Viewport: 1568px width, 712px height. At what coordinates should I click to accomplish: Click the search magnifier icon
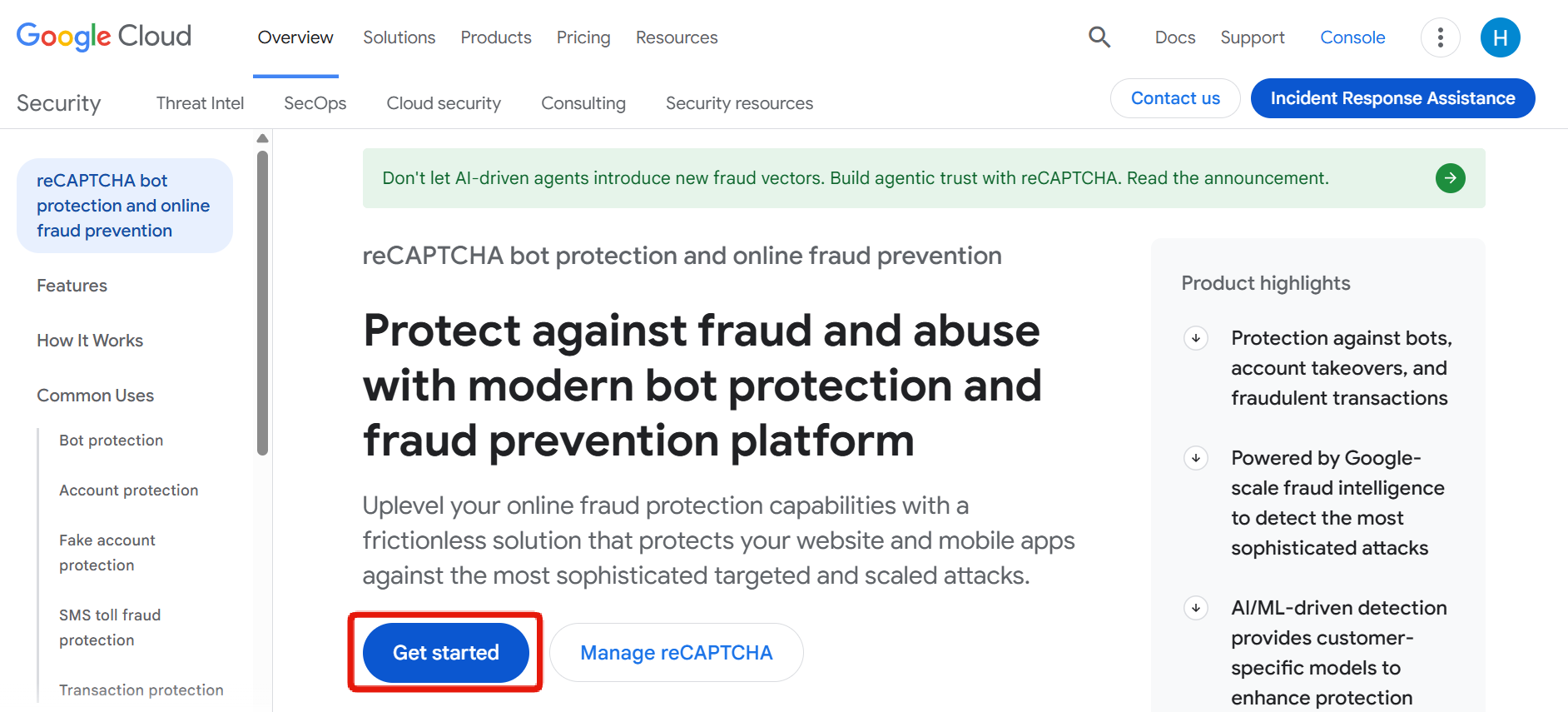[x=1099, y=37]
